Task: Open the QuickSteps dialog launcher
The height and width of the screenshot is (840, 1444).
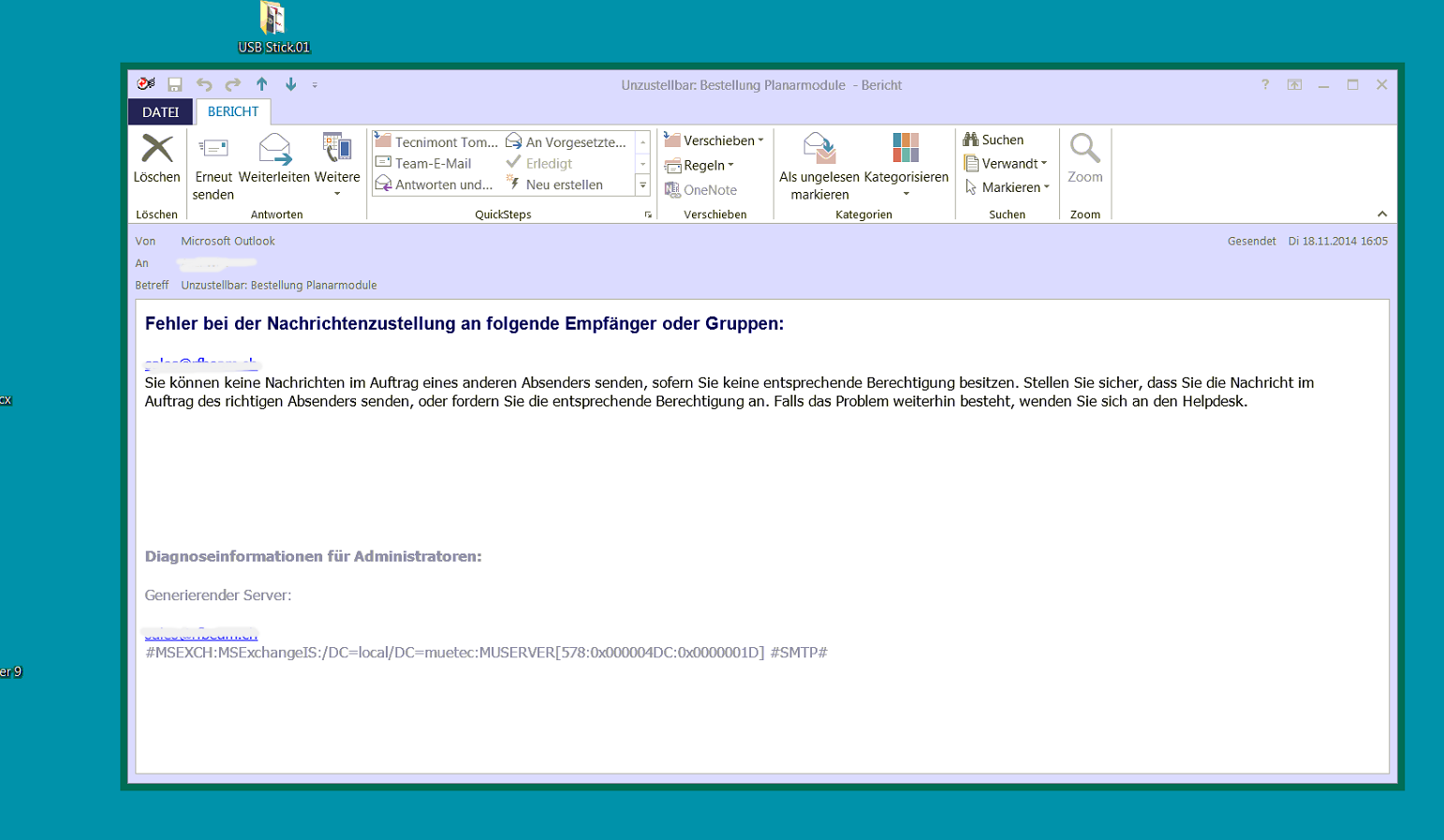Action: (648, 214)
